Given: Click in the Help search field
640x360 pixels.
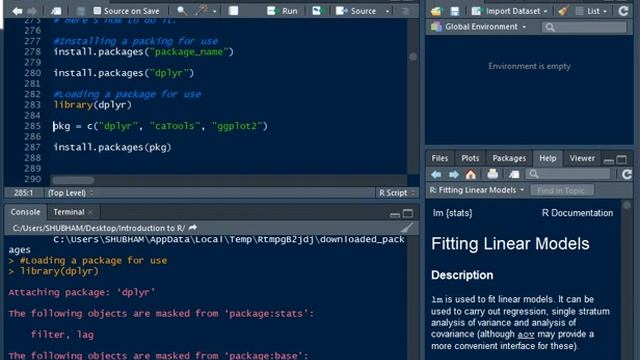Looking at the screenshot, I should (x=568, y=174).
